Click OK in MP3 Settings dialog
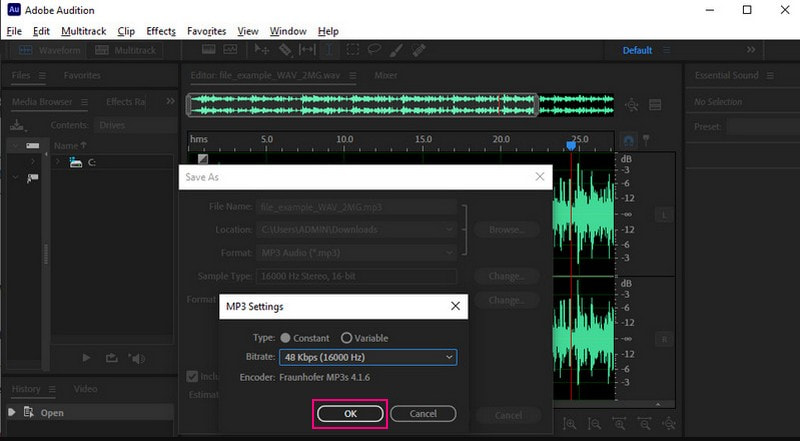This screenshot has width=800, height=441. coord(350,413)
